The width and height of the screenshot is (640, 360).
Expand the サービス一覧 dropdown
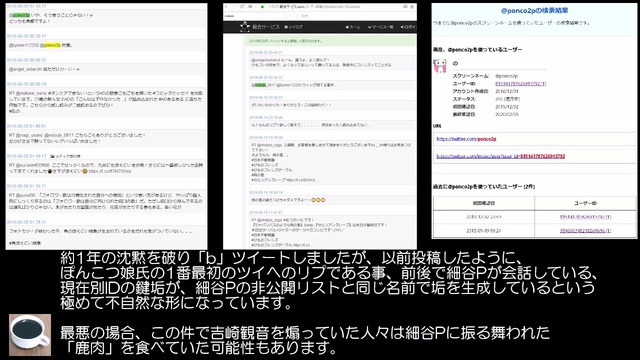[380, 27]
